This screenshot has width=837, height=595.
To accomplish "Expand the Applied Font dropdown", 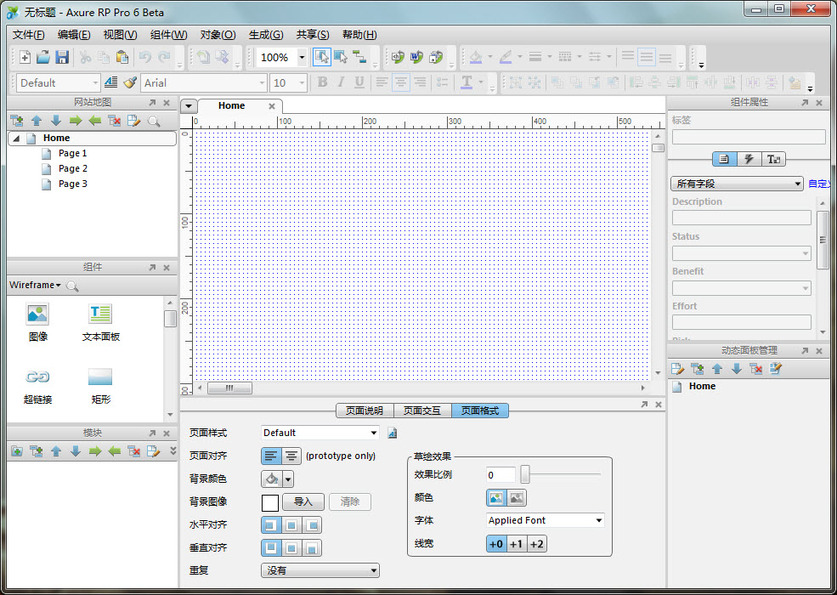I will point(599,520).
